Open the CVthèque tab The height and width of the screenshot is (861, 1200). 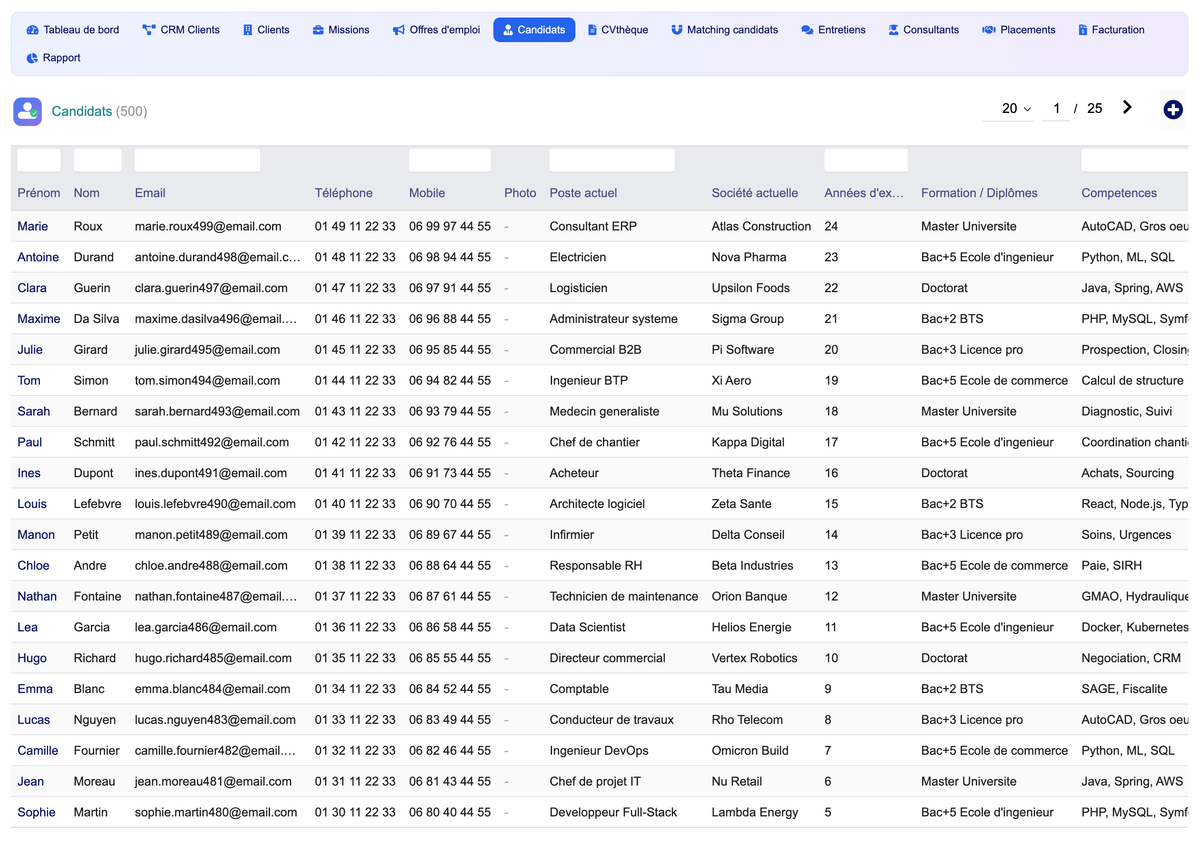coord(618,30)
